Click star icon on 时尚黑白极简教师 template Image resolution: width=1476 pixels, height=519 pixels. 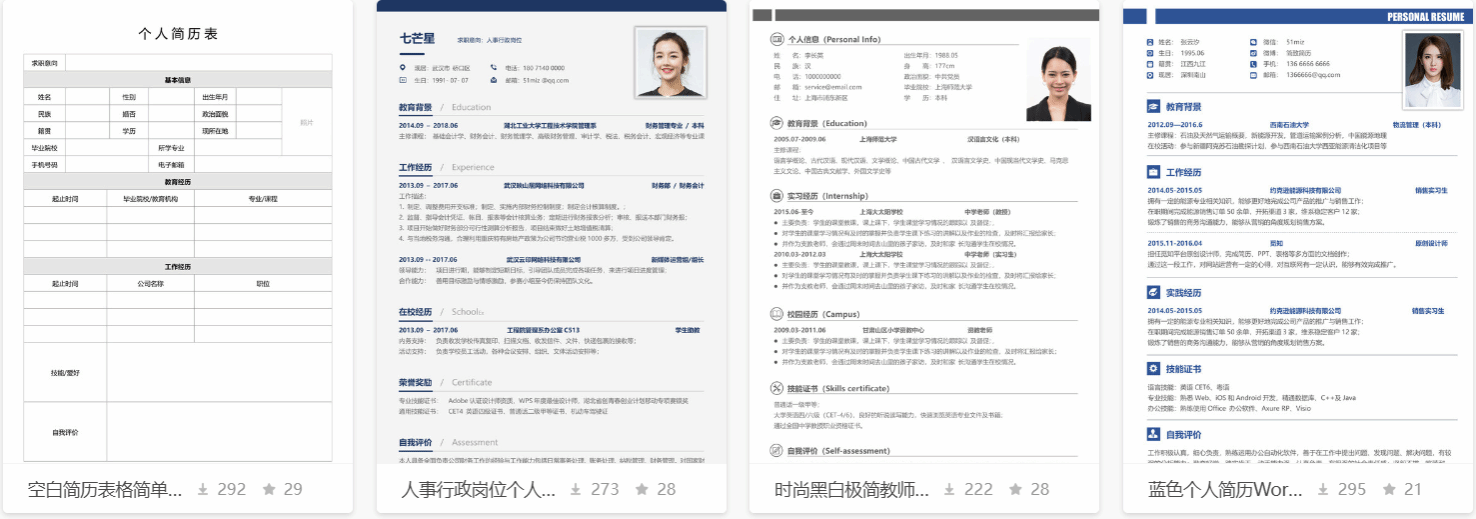pyautogui.click(x=1015, y=490)
